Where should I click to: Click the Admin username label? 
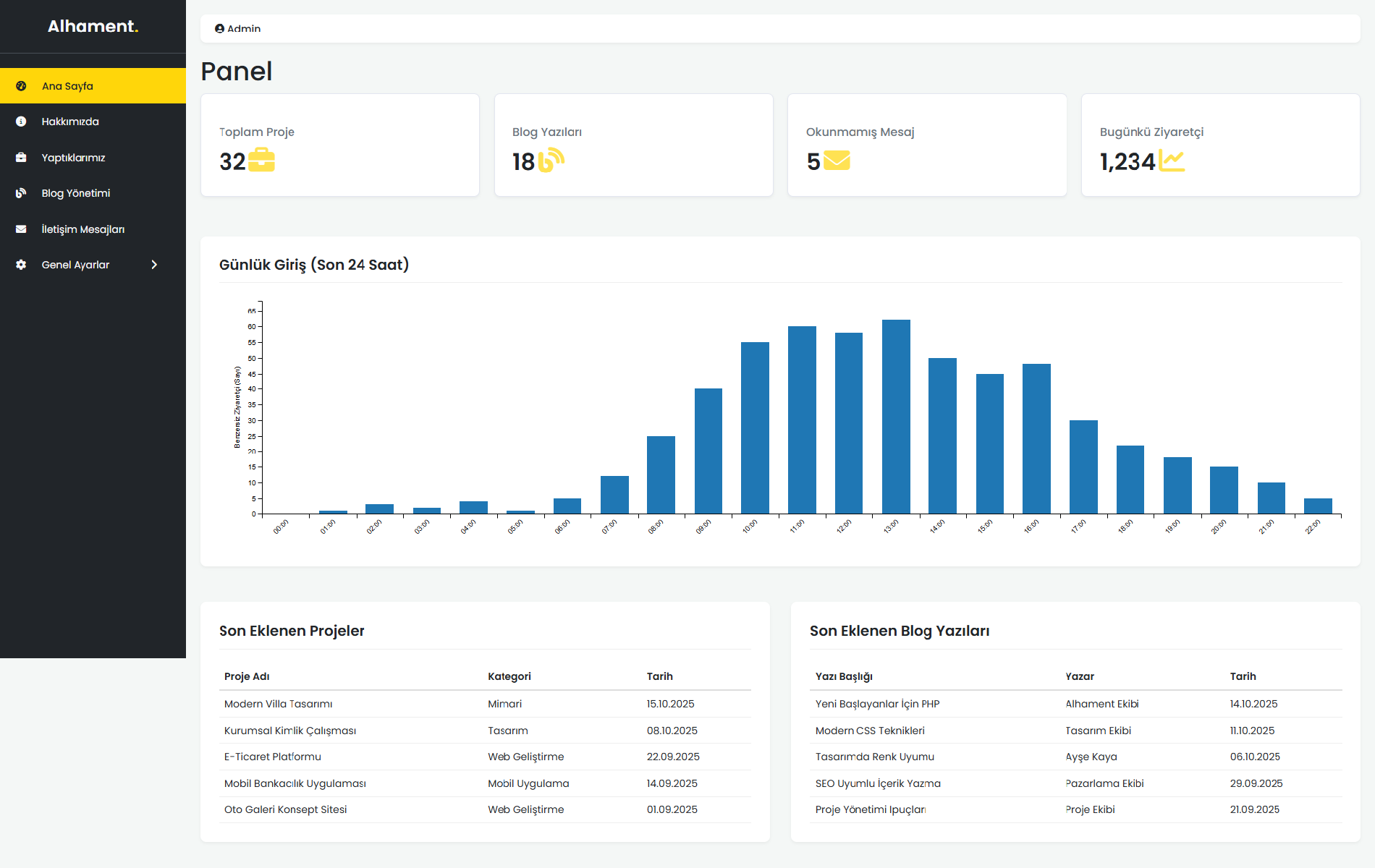[x=244, y=29]
